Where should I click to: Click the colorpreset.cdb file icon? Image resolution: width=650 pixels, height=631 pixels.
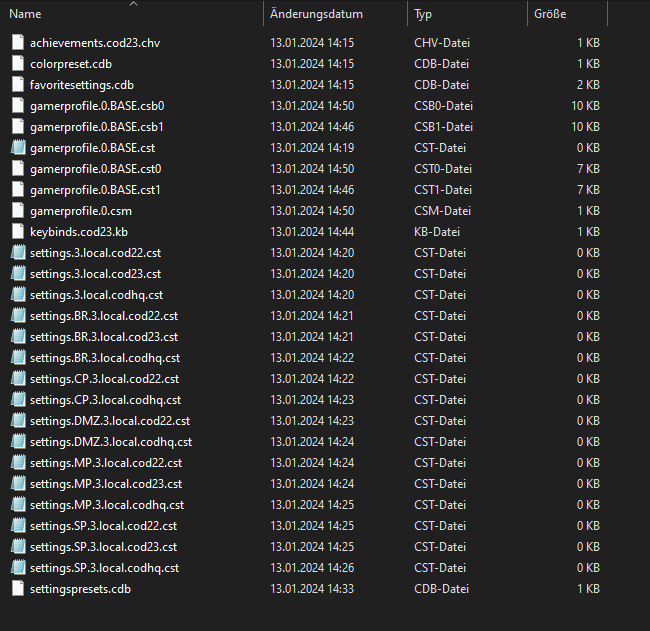pyautogui.click(x=18, y=64)
